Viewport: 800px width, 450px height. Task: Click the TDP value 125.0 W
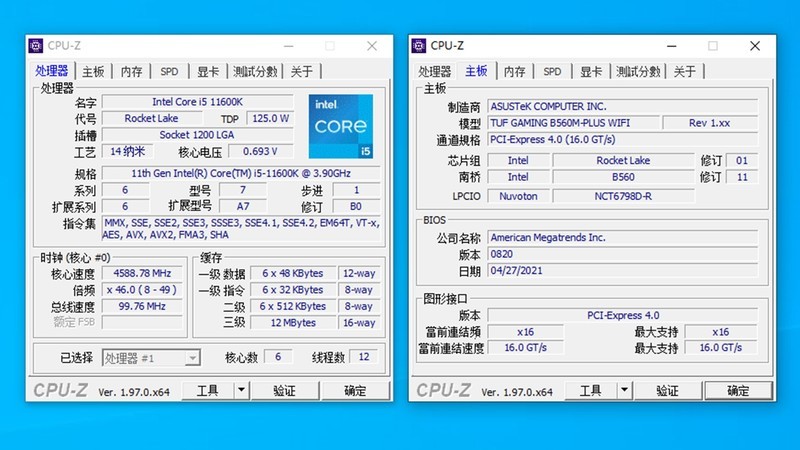[x=270, y=118]
